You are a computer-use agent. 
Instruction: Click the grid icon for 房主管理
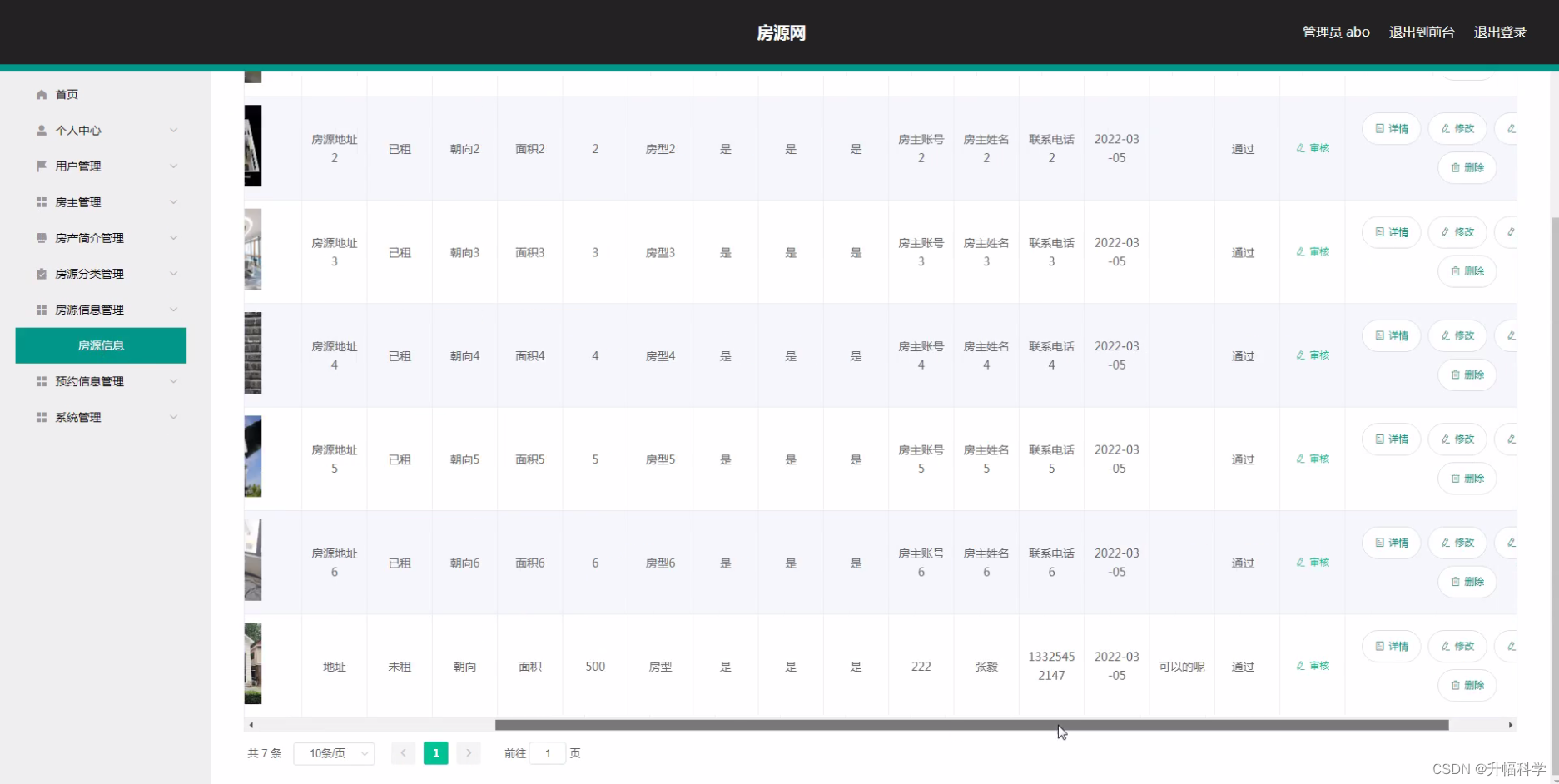[42, 202]
